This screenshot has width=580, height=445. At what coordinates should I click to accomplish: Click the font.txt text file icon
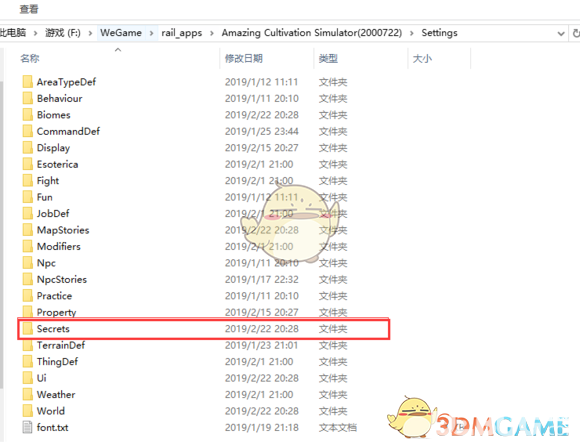point(27,427)
